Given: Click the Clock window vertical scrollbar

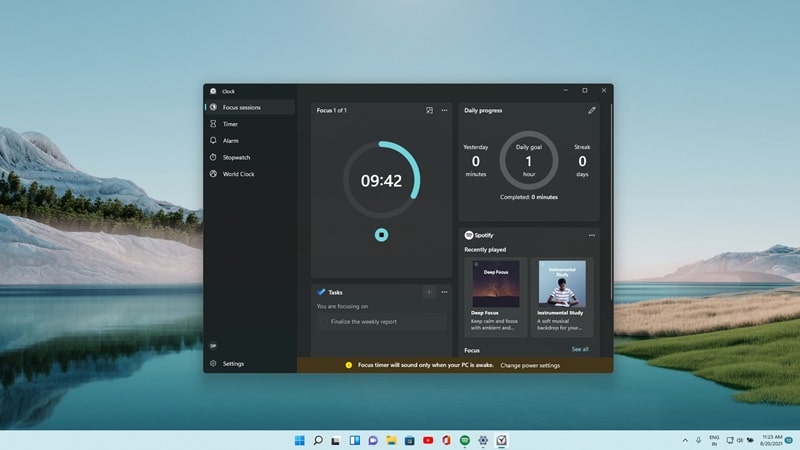Looking at the screenshot, I should tap(611, 202).
